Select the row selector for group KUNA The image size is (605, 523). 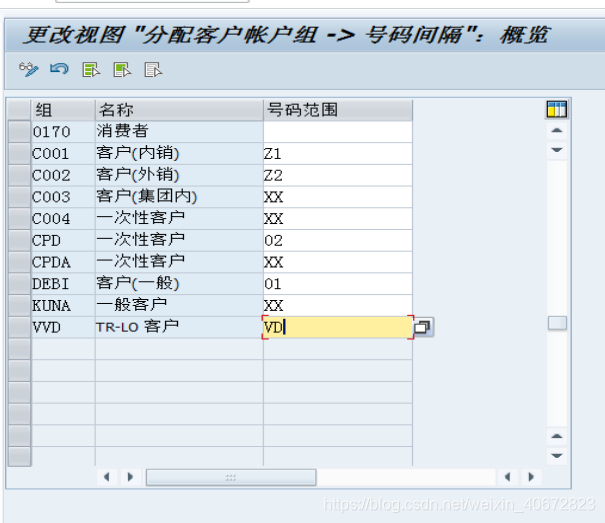tap(19, 305)
